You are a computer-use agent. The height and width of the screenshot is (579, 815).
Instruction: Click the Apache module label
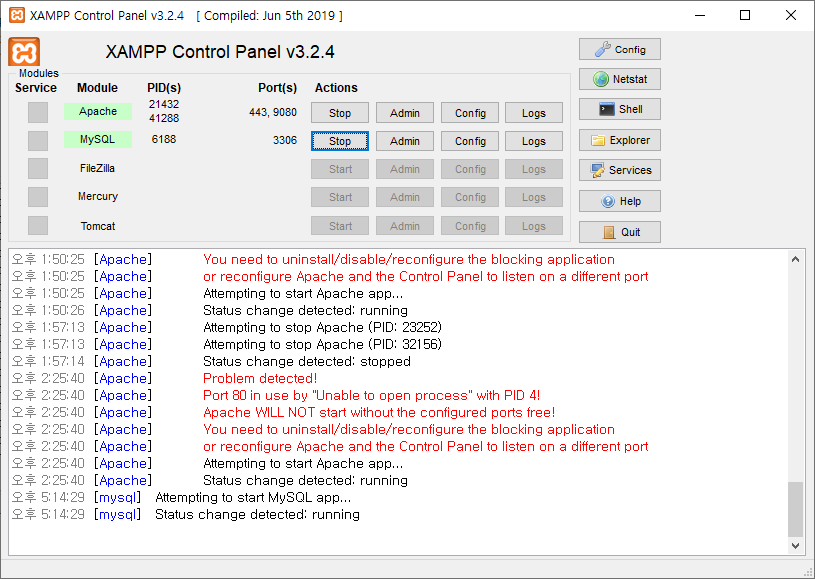pos(98,111)
